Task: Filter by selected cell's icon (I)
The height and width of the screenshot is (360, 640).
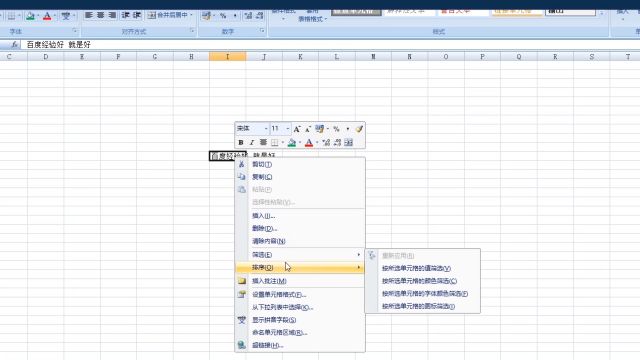Action: [x=423, y=306]
